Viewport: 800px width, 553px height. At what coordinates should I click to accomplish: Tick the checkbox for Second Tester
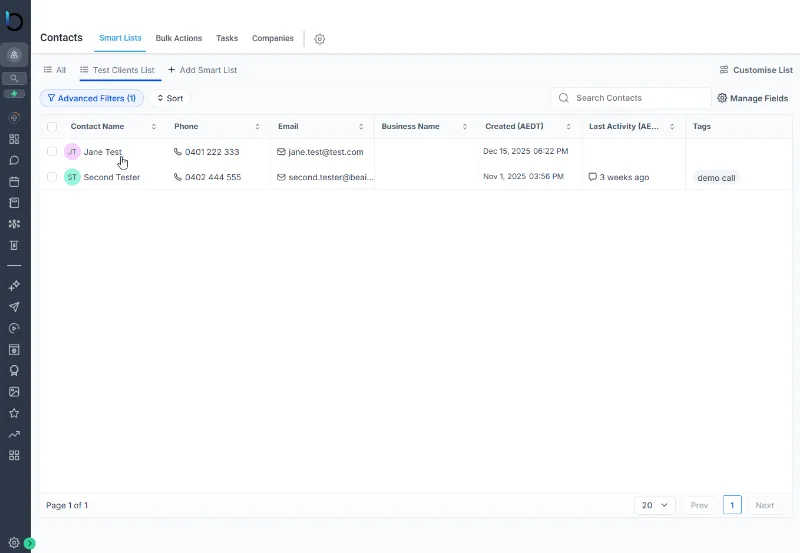tap(52, 177)
